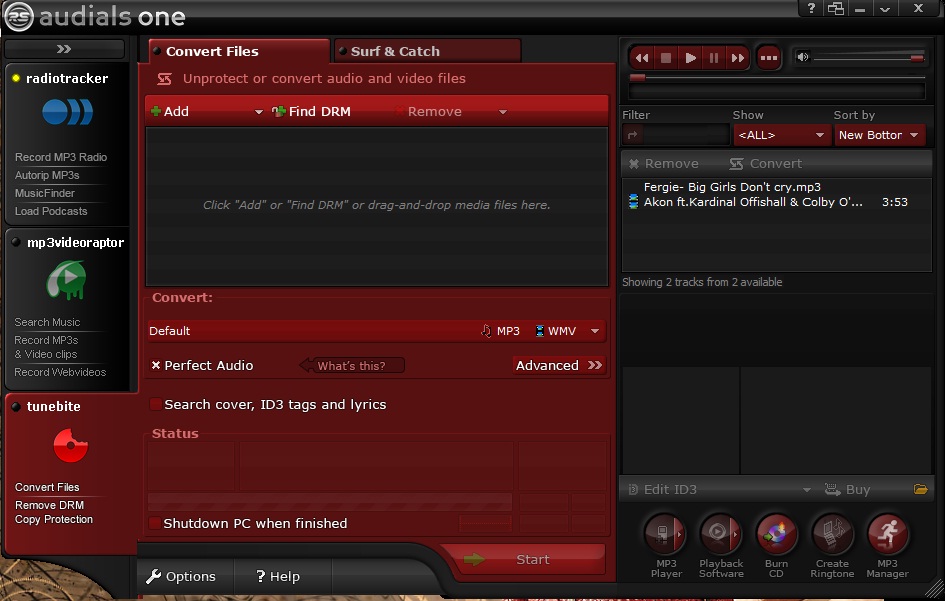
Task: Mute with the speaker icon
Action: tap(802, 57)
